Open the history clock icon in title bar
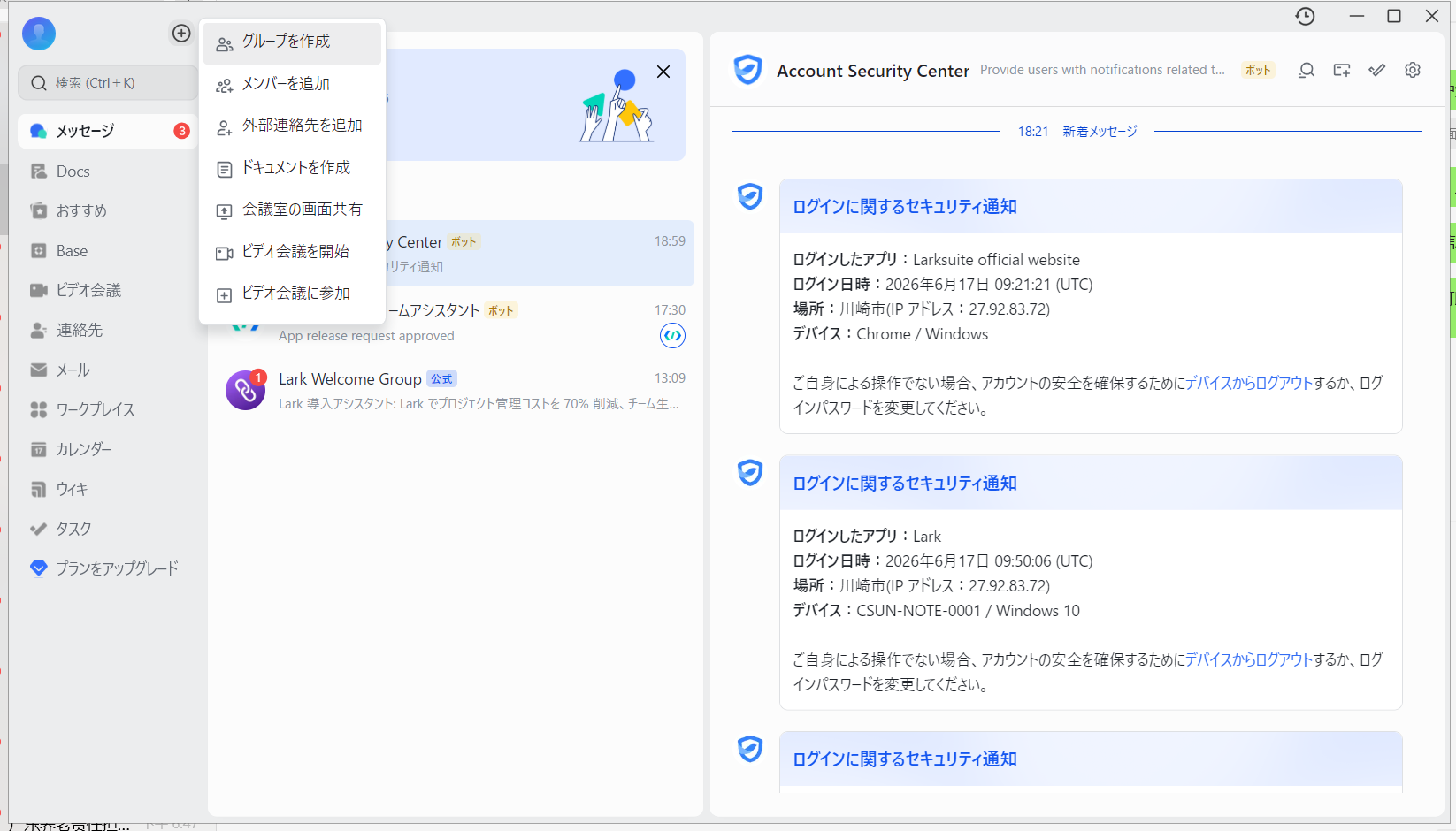Viewport: 1456px width, 831px height. click(x=1305, y=16)
